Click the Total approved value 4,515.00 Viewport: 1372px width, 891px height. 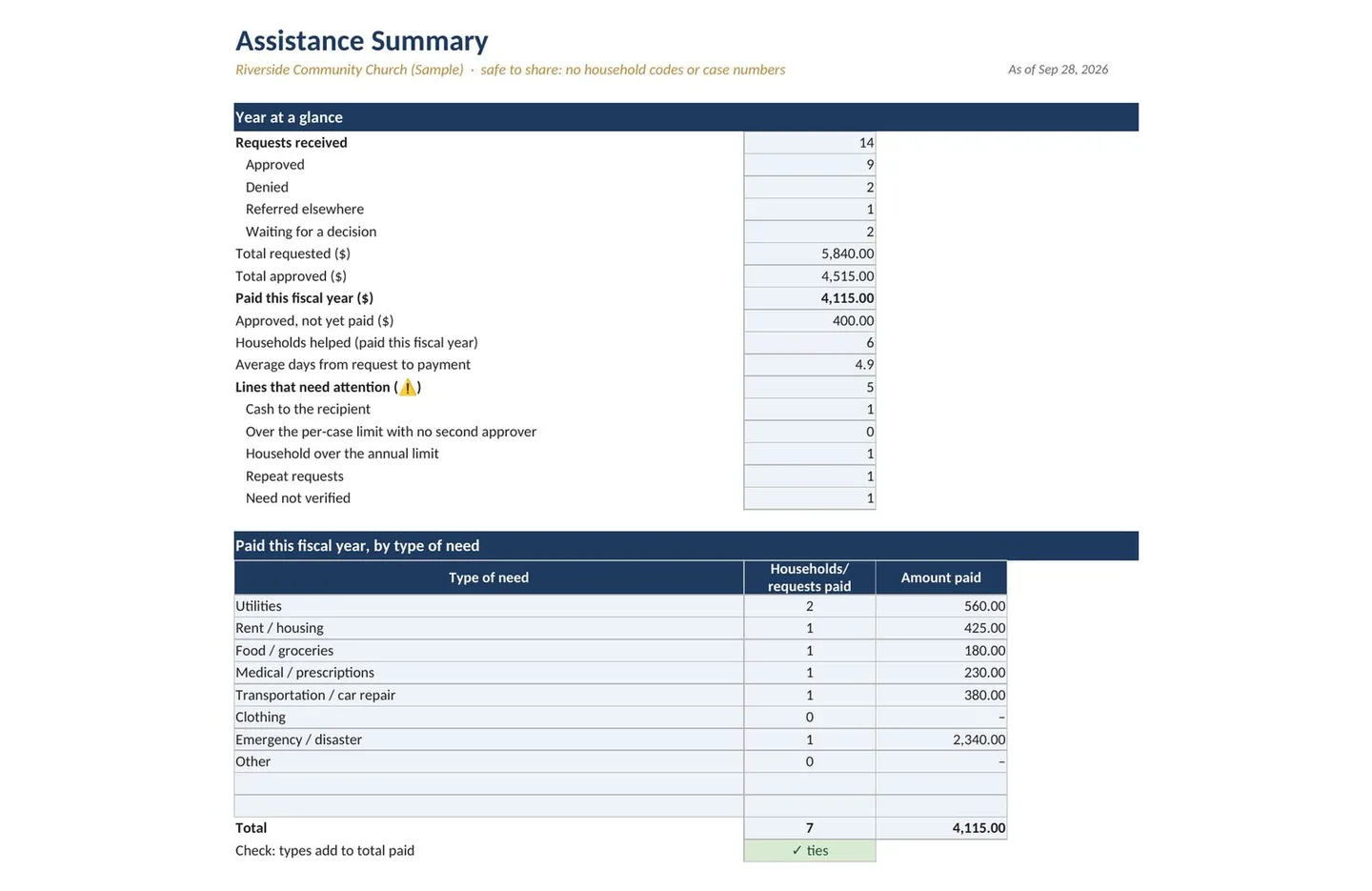(x=810, y=276)
